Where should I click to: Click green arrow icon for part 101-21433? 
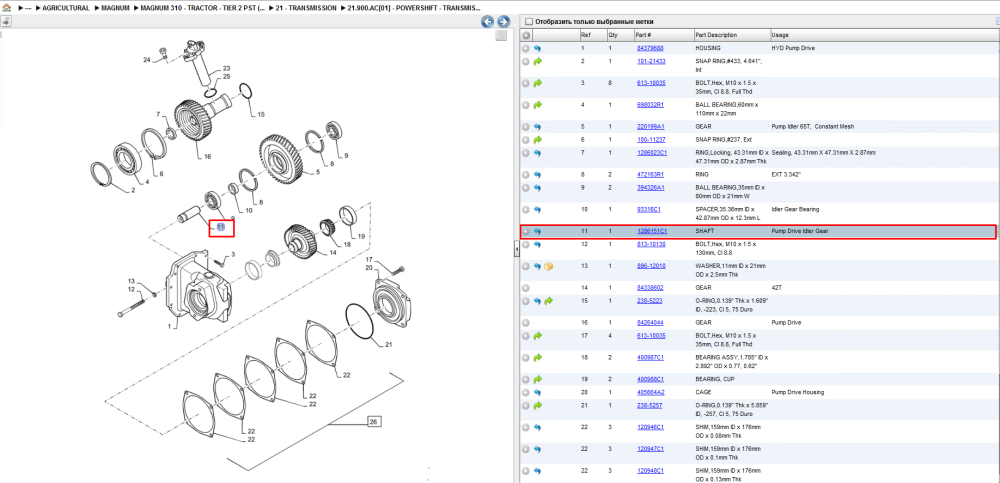(x=538, y=61)
